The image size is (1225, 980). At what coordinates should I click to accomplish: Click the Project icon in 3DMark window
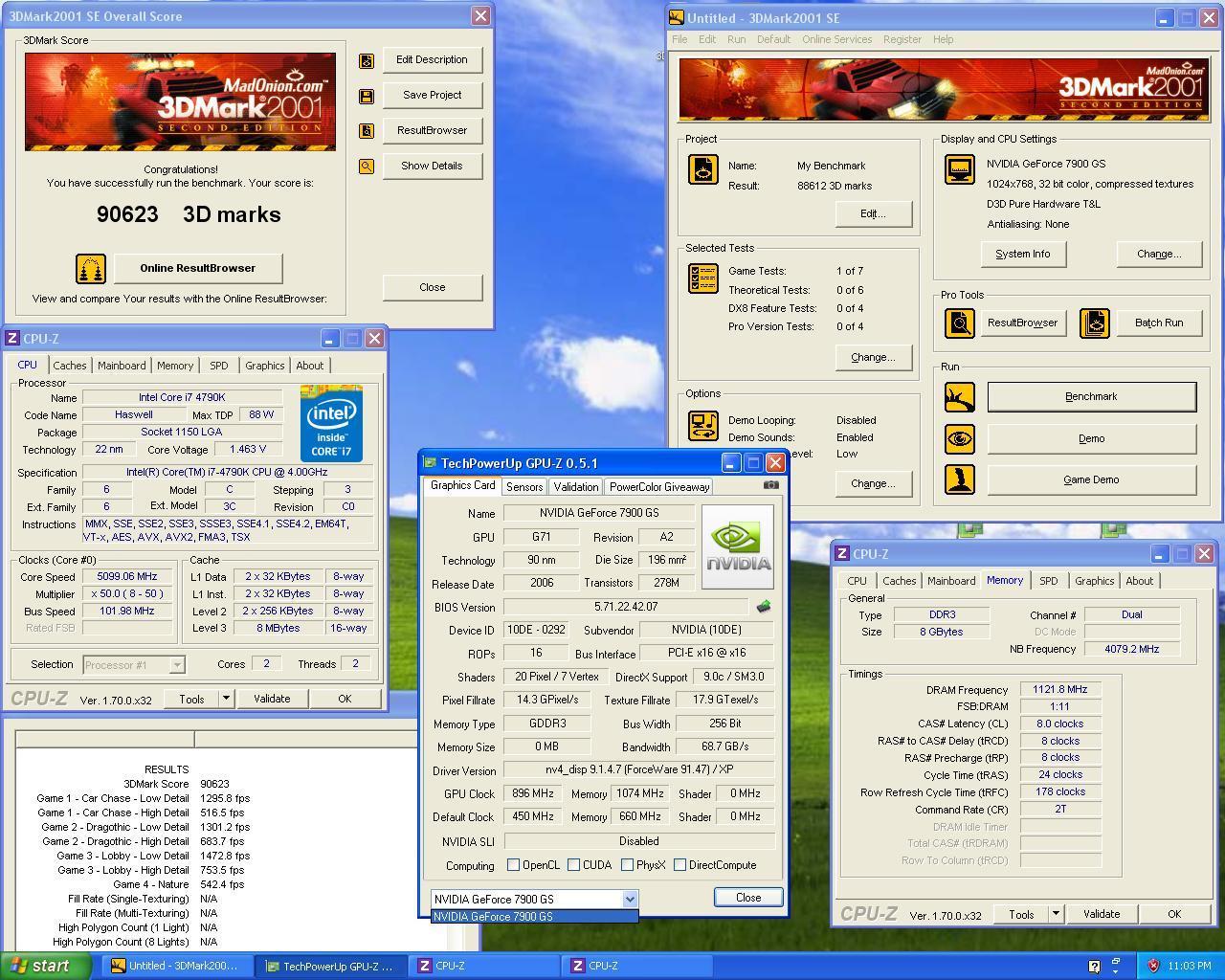703,170
